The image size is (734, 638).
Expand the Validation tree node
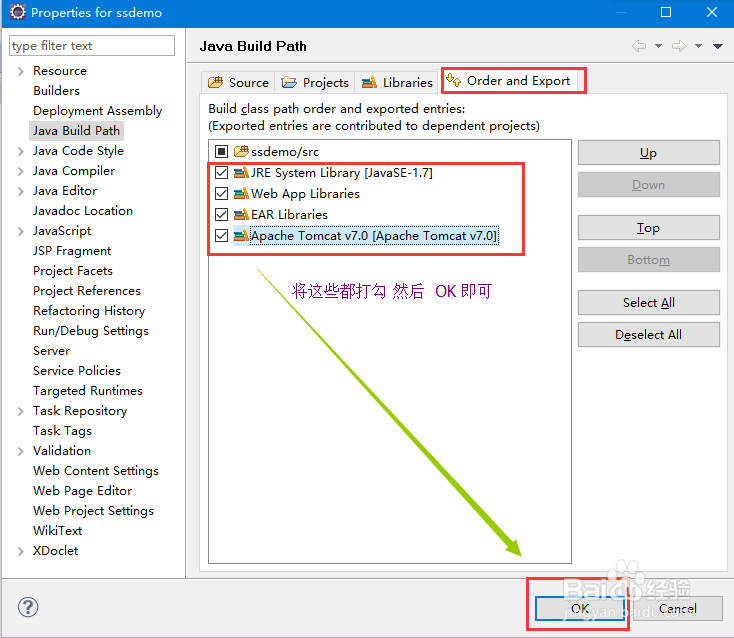20,451
